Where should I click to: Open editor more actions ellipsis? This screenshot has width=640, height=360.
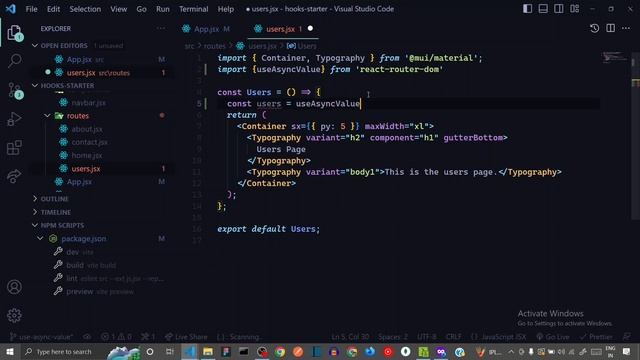(x=626, y=28)
